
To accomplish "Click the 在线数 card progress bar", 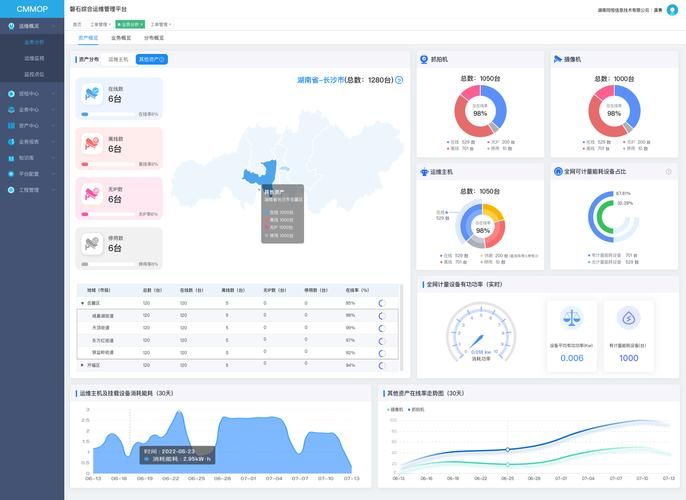I will click(108, 114).
